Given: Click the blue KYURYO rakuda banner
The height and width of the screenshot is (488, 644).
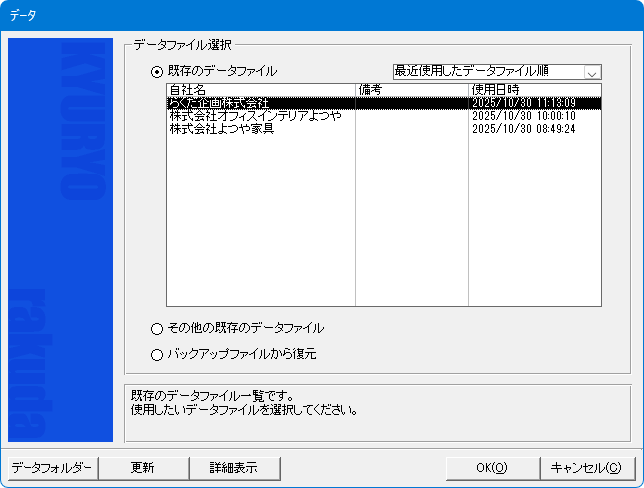Looking at the screenshot, I should coord(60,240).
